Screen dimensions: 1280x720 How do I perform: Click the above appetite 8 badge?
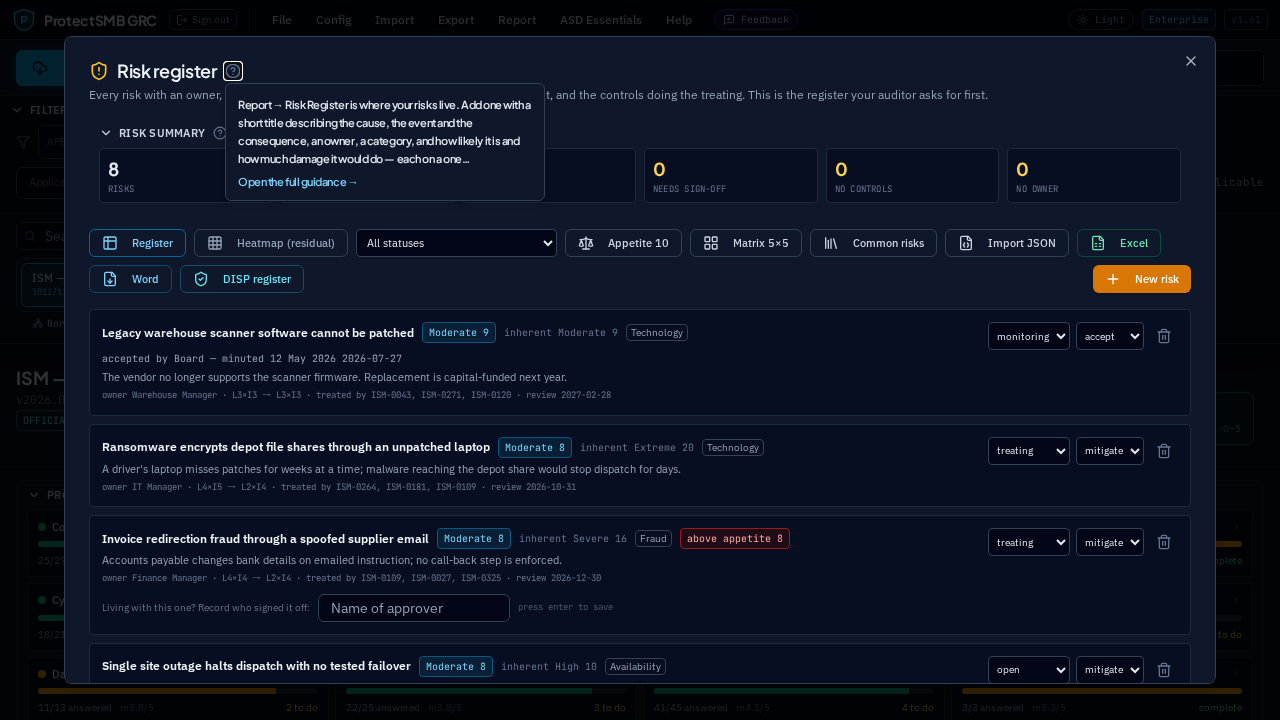click(x=735, y=539)
